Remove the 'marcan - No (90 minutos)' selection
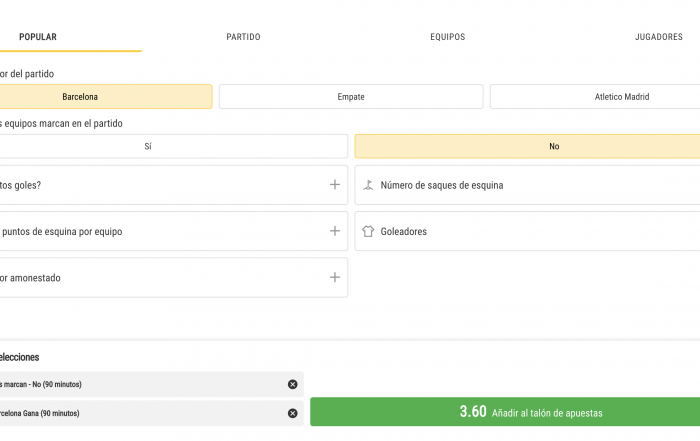The width and height of the screenshot is (700, 441). click(292, 384)
